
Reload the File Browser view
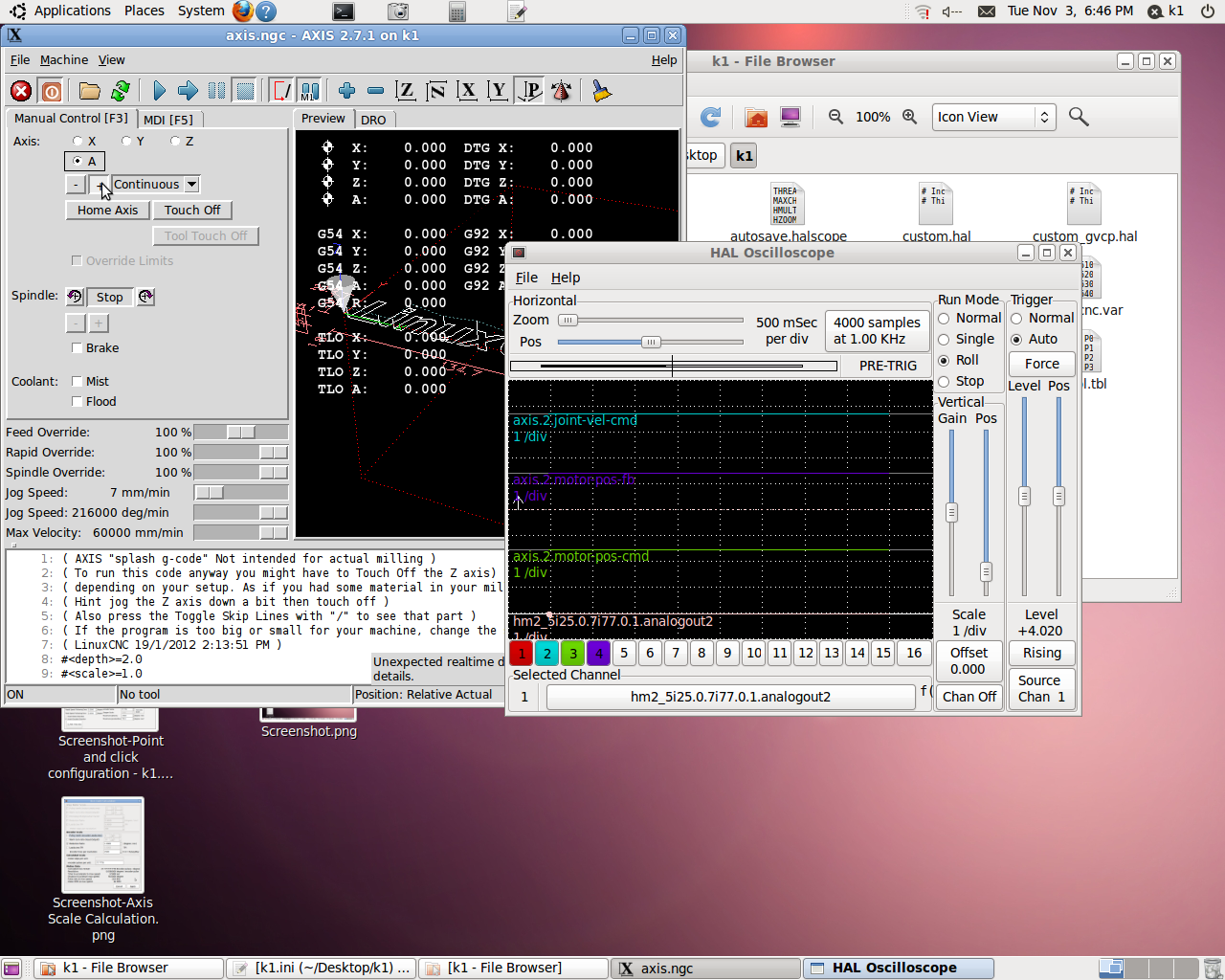coord(710,117)
